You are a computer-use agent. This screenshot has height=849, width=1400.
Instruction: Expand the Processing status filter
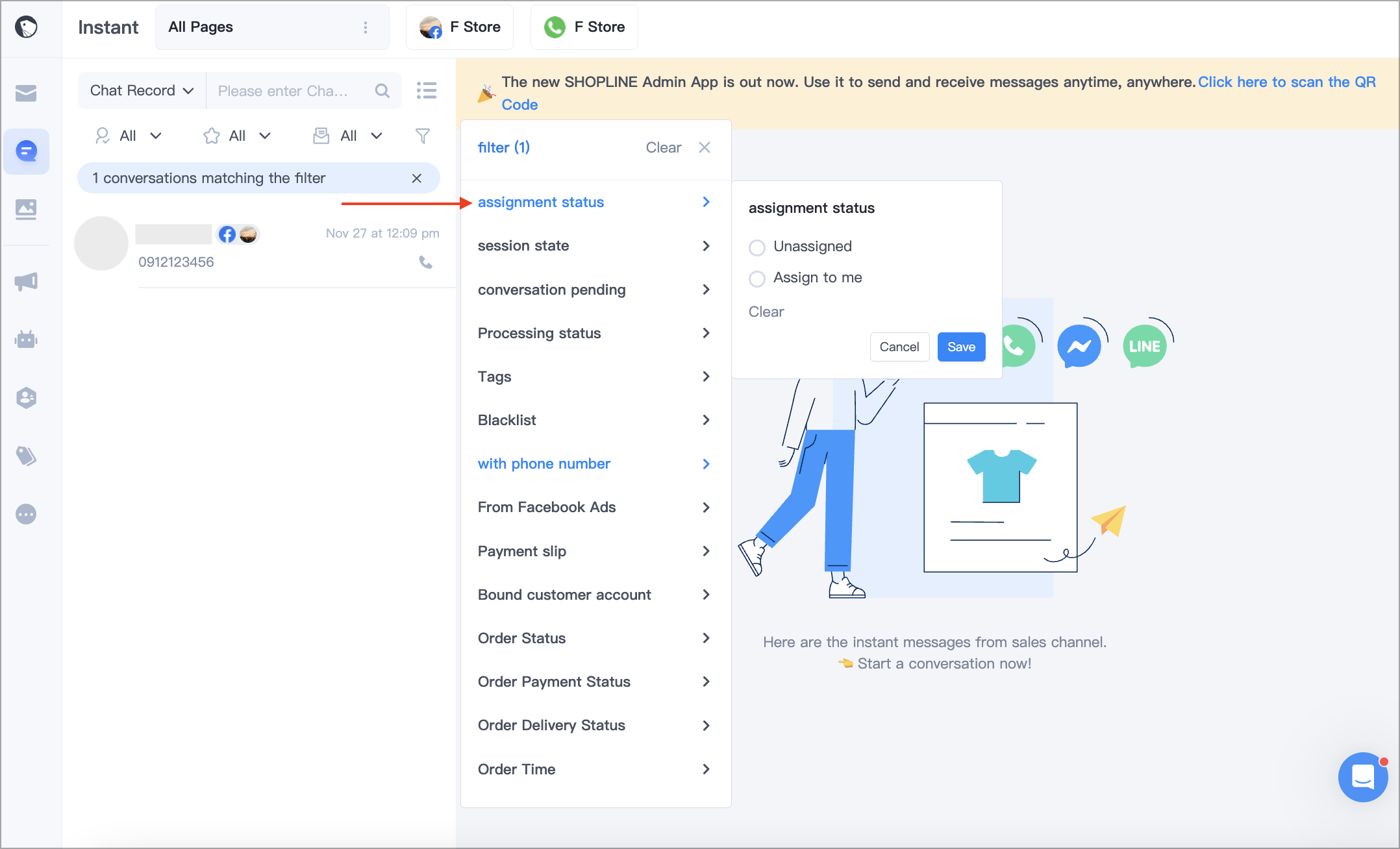click(x=595, y=333)
